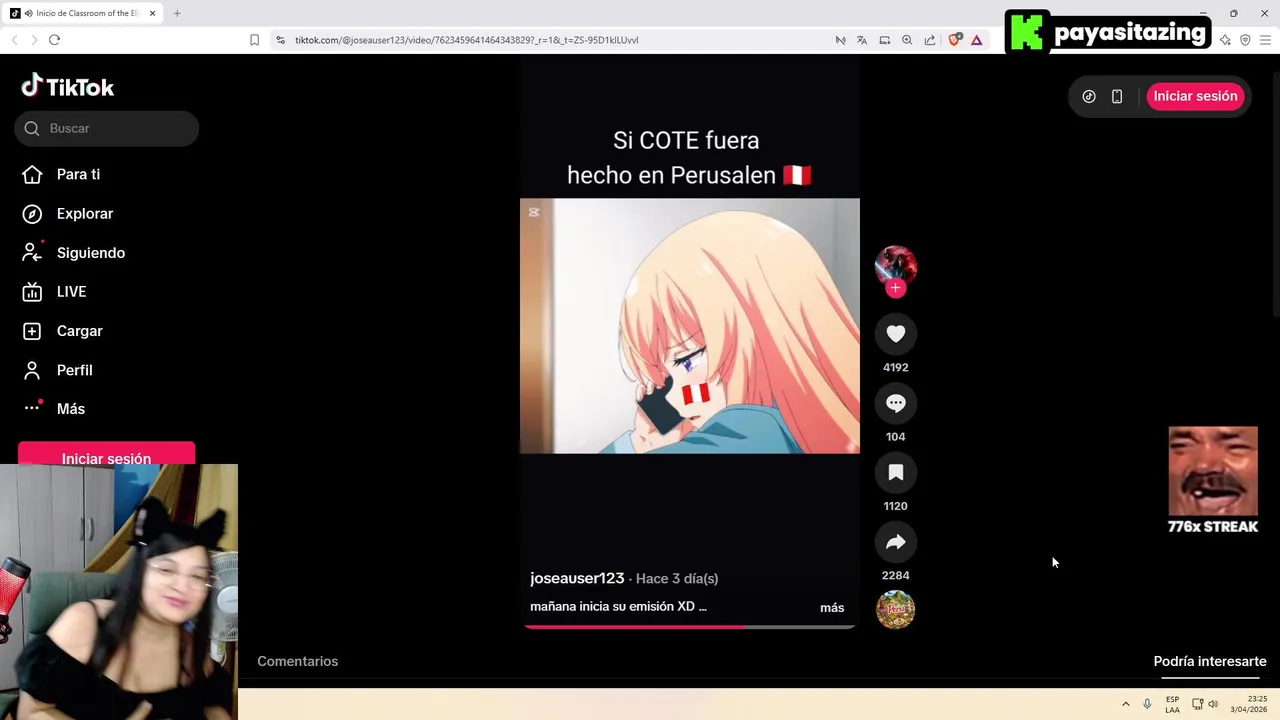The width and height of the screenshot is (1280, 720).
Task: Close the Inicio de Classroom tab
Action: (152, 13)
